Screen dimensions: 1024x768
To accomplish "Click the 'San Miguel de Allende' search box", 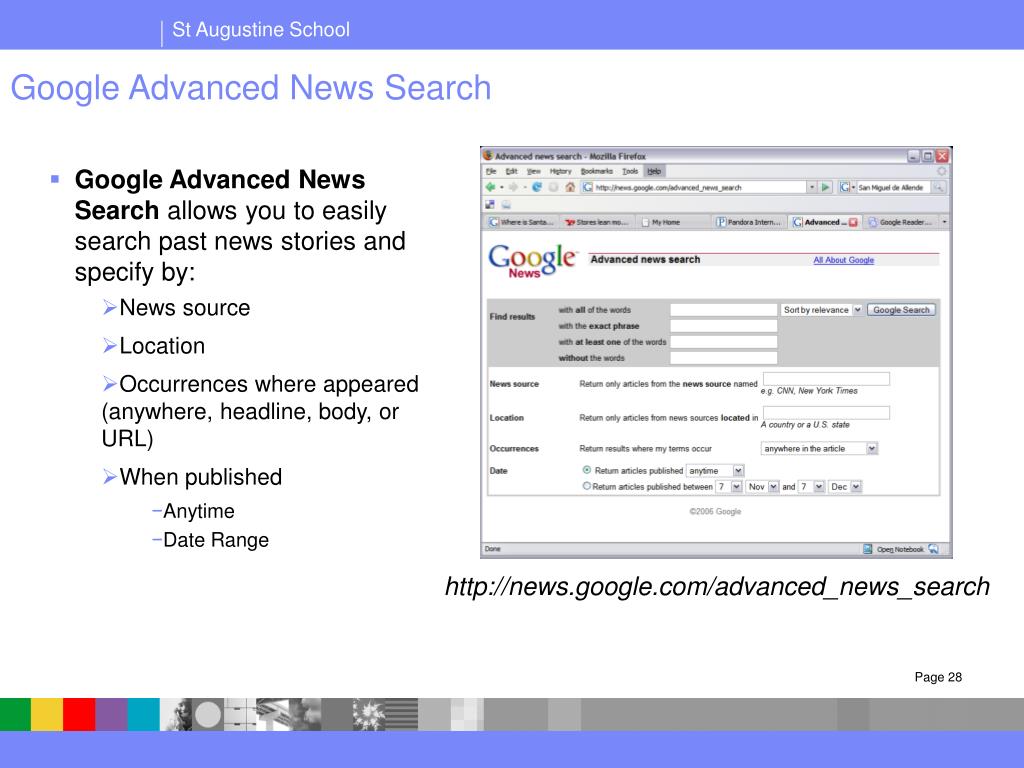I will (891, 187).
